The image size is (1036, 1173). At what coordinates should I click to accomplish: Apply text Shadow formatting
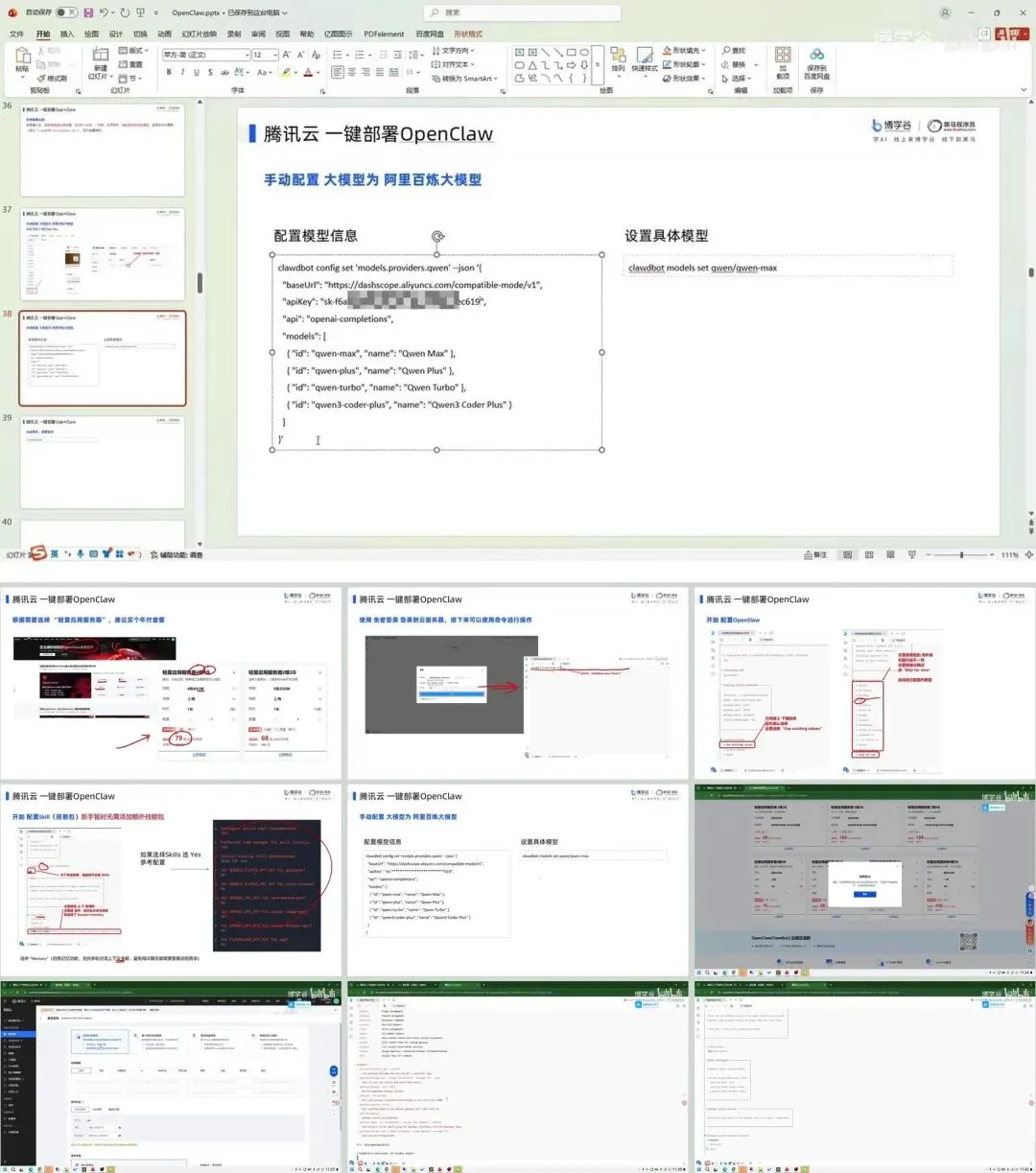(210, 72)
